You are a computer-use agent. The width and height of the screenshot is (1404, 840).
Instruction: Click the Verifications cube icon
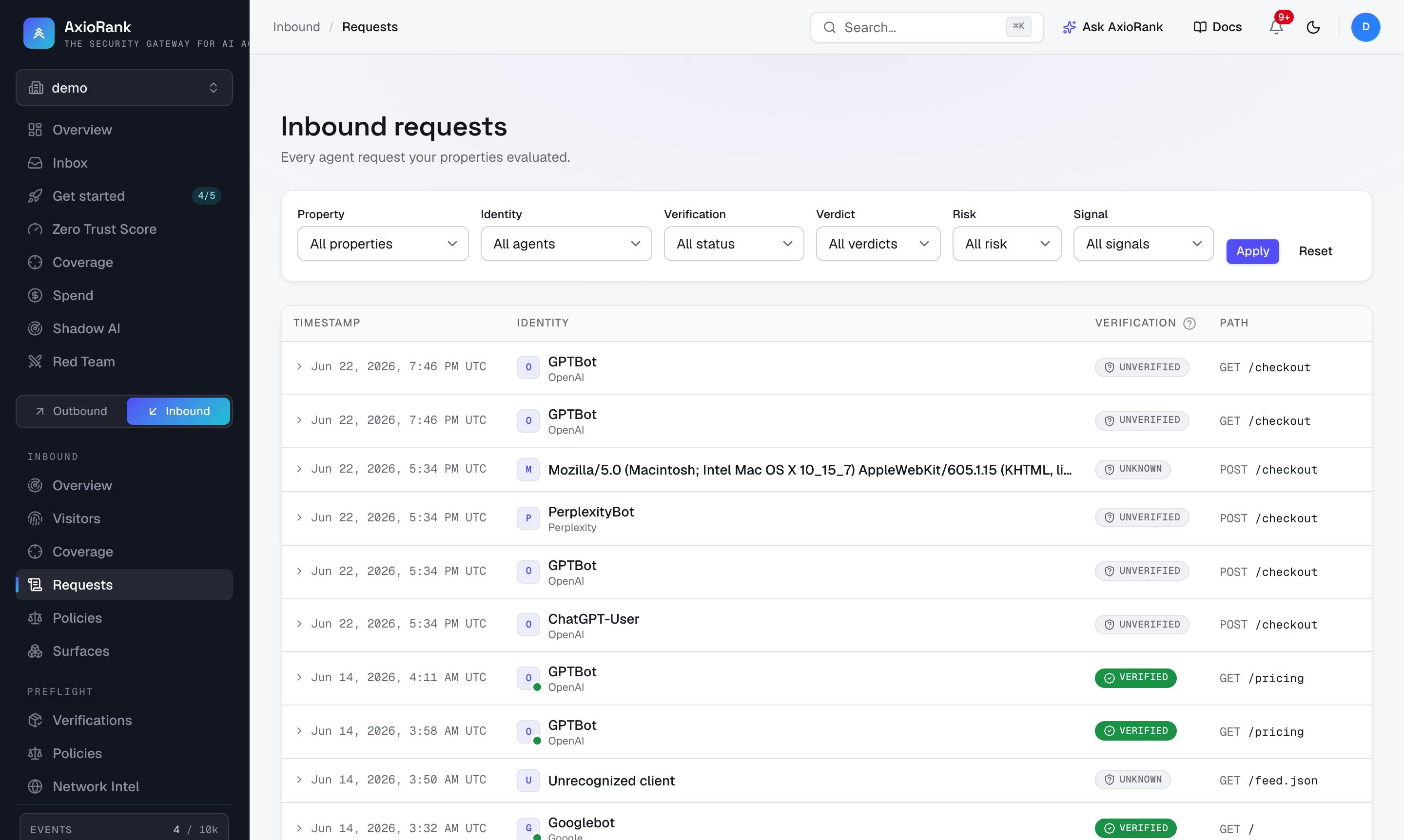click(x=35, y=720)
